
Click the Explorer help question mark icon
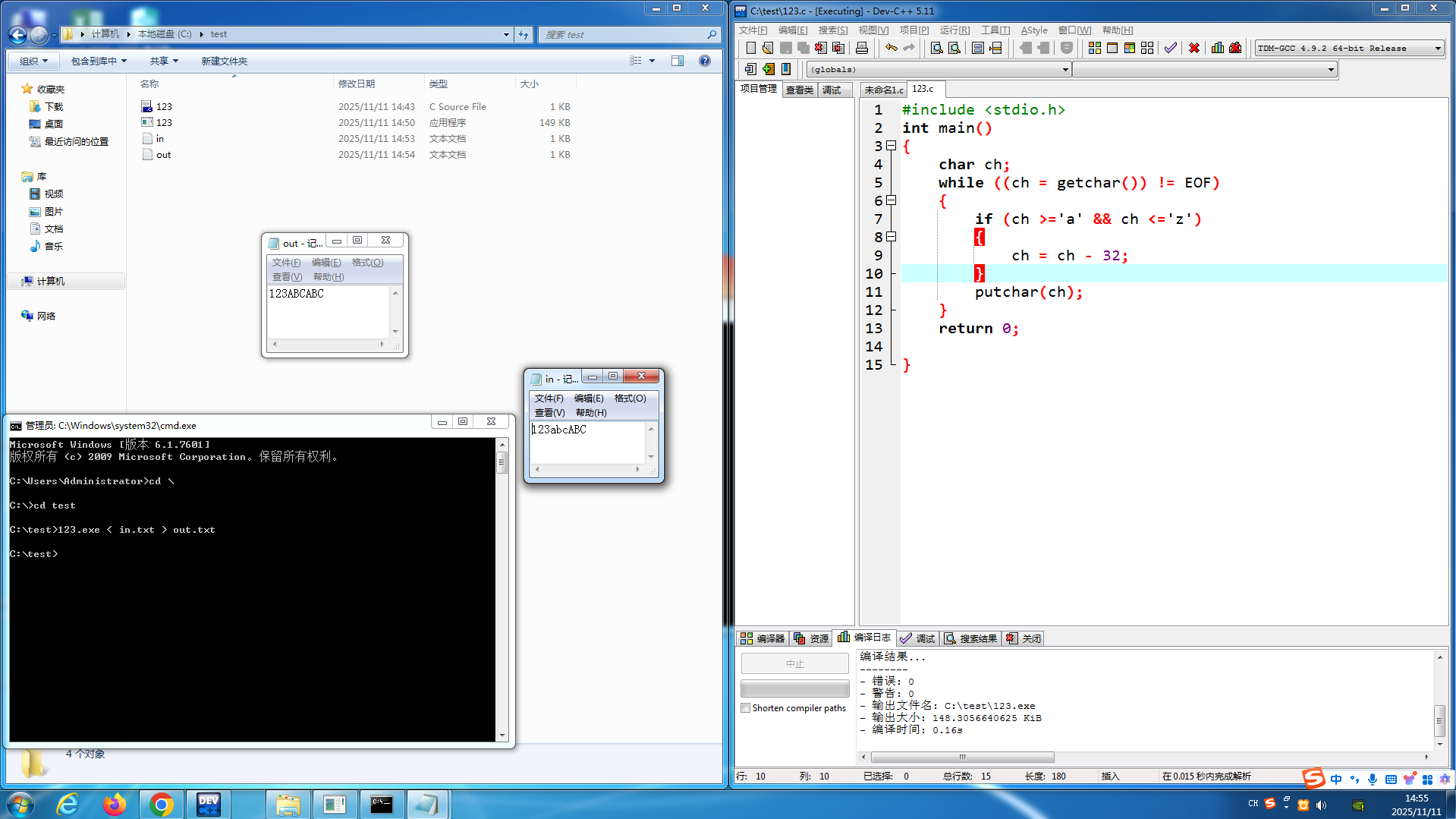click(705, 61)
